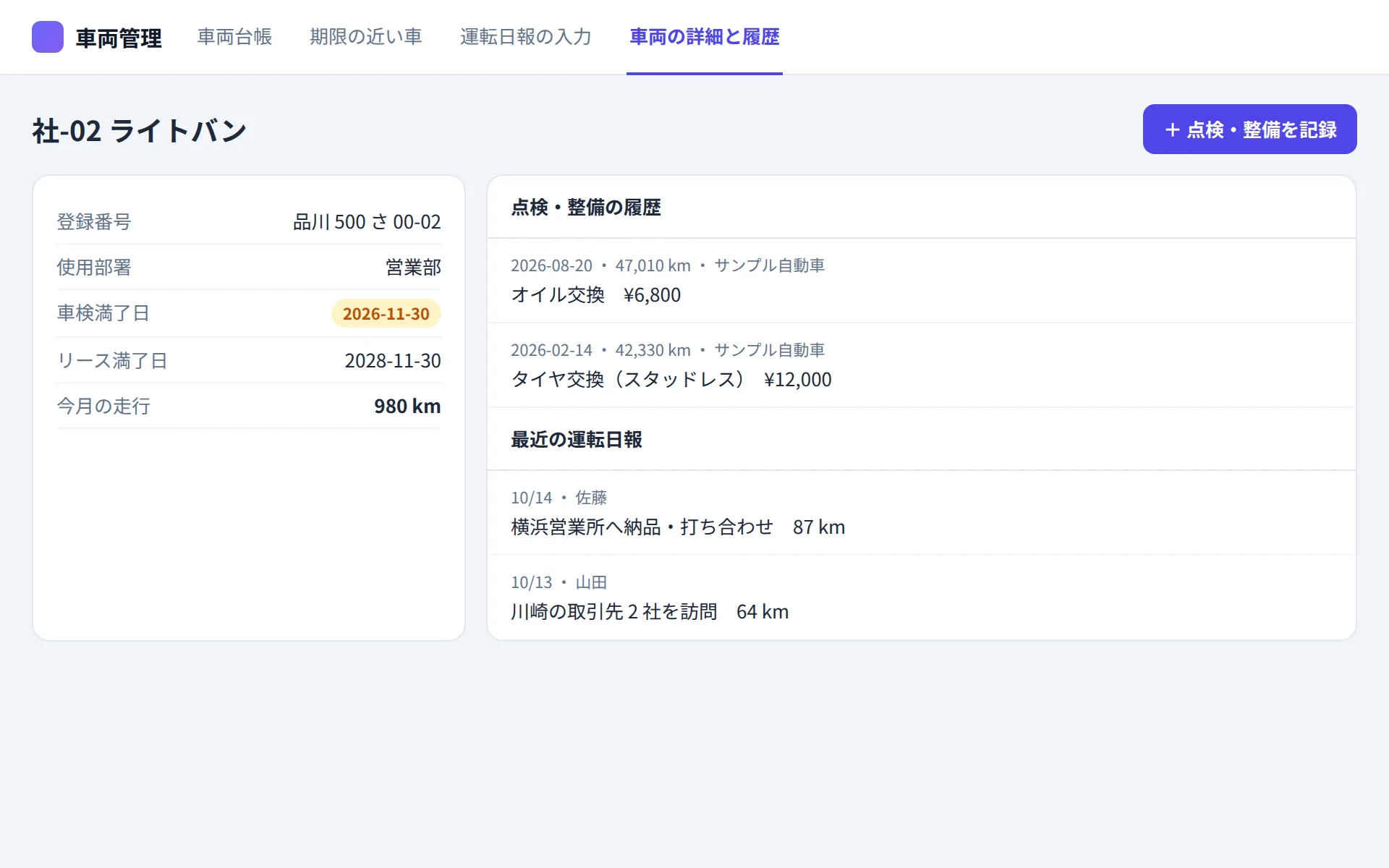Click the 2026-11-30 inspection expiry badge
The height and width of the screenshot is (868, 1389).
(x=386, y=314)
